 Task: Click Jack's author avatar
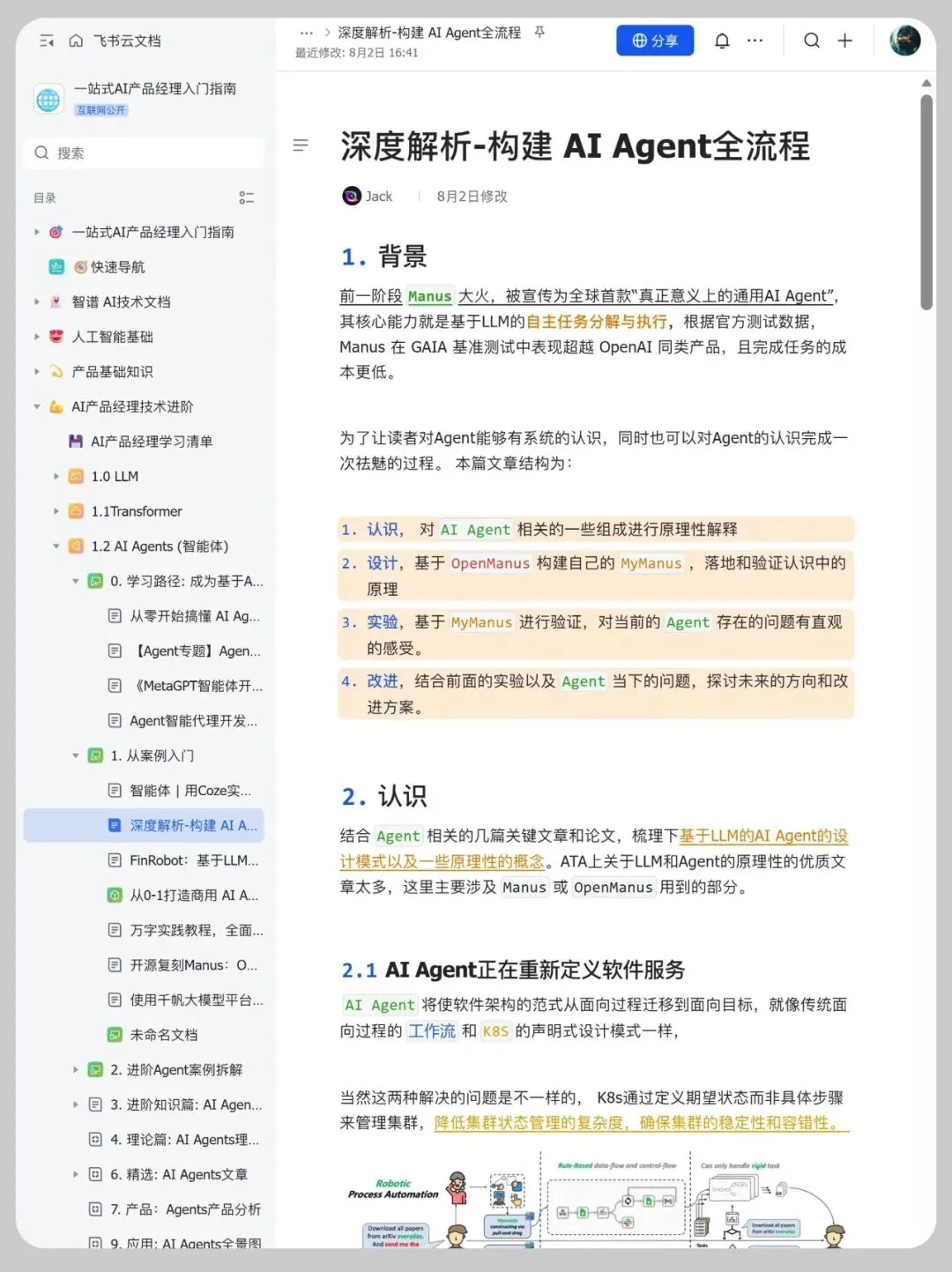pyautogui.click(x=352, y=196)
